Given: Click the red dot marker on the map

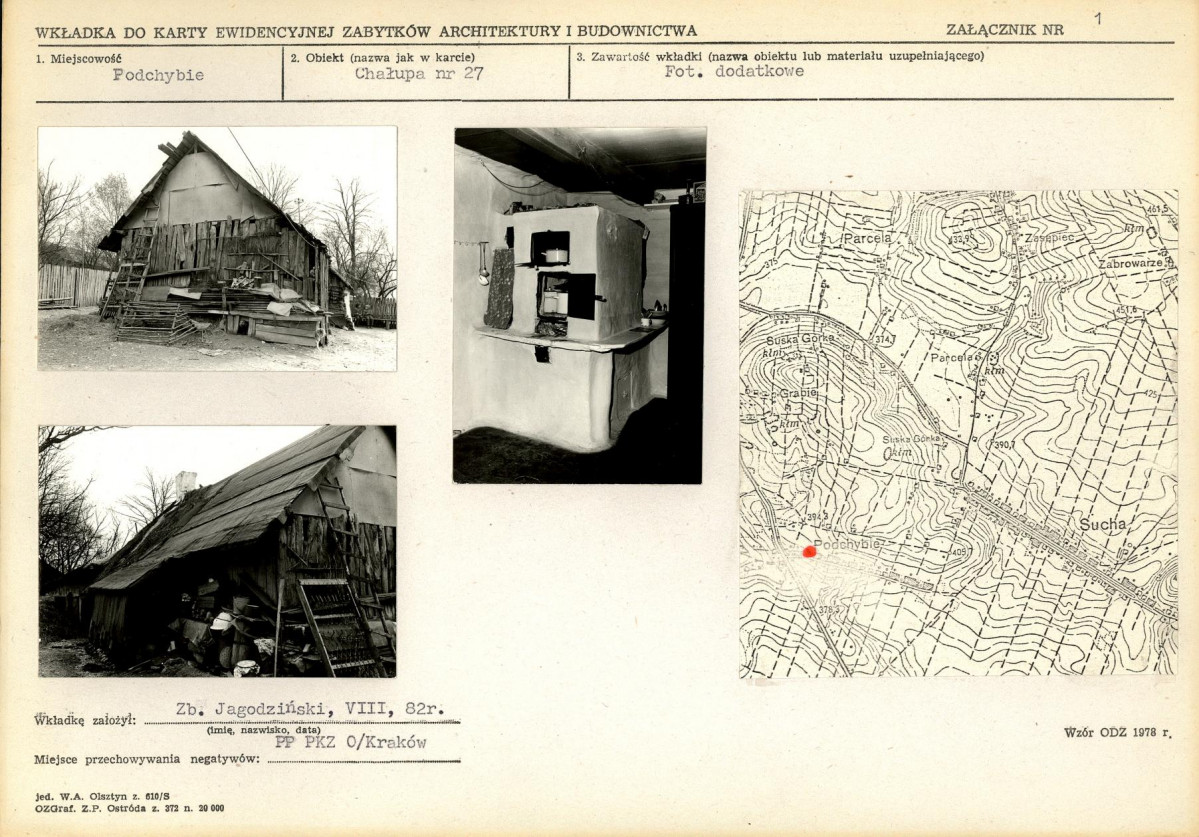Looking at the screenshot, I should click(810, 551).
